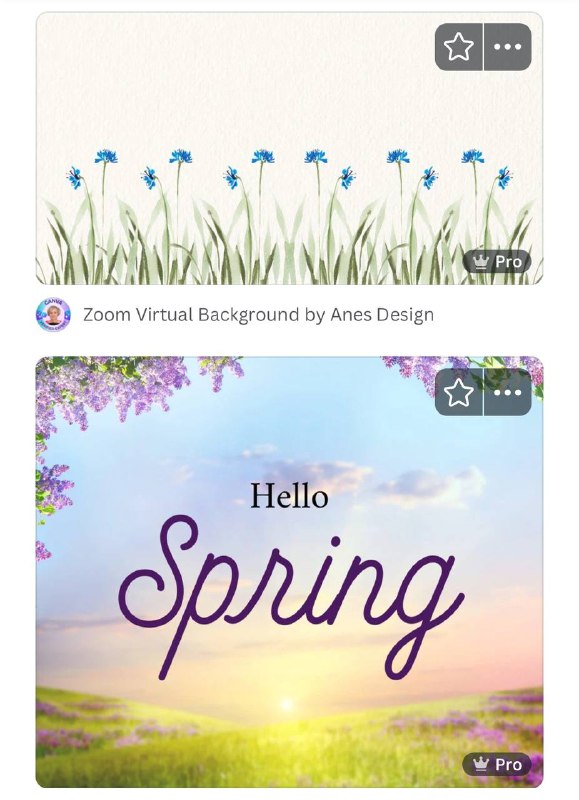Screen dimensions: 579x800
Task: Click the Pro badge on blue flowers template
Action: point(497,262)
